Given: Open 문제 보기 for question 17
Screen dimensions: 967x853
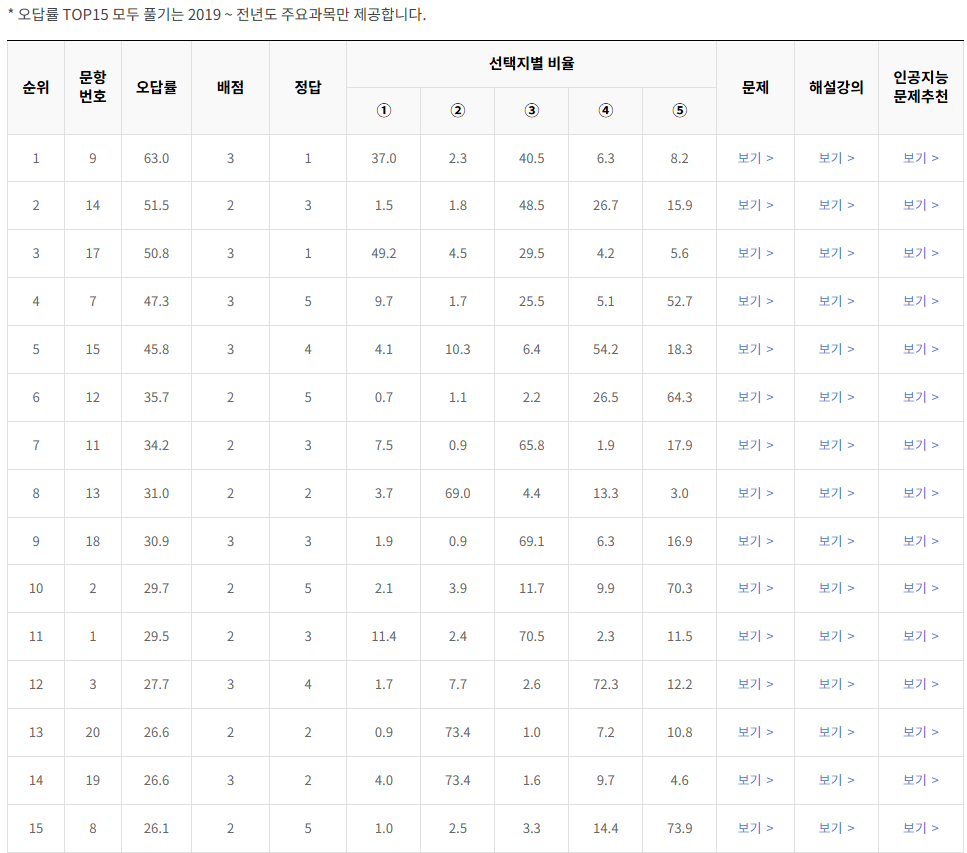Looking at the screenshot, I should coord(755,253).
